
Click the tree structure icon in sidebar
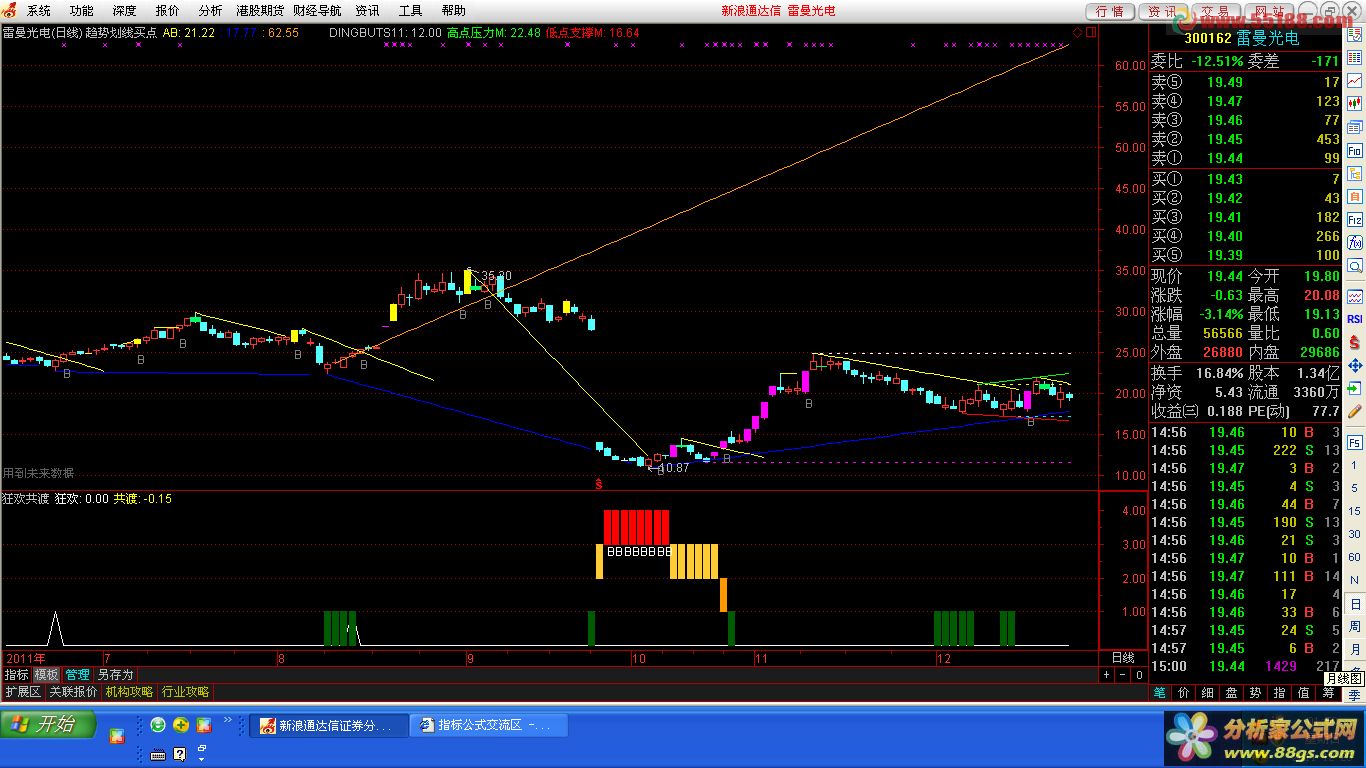1355,173
